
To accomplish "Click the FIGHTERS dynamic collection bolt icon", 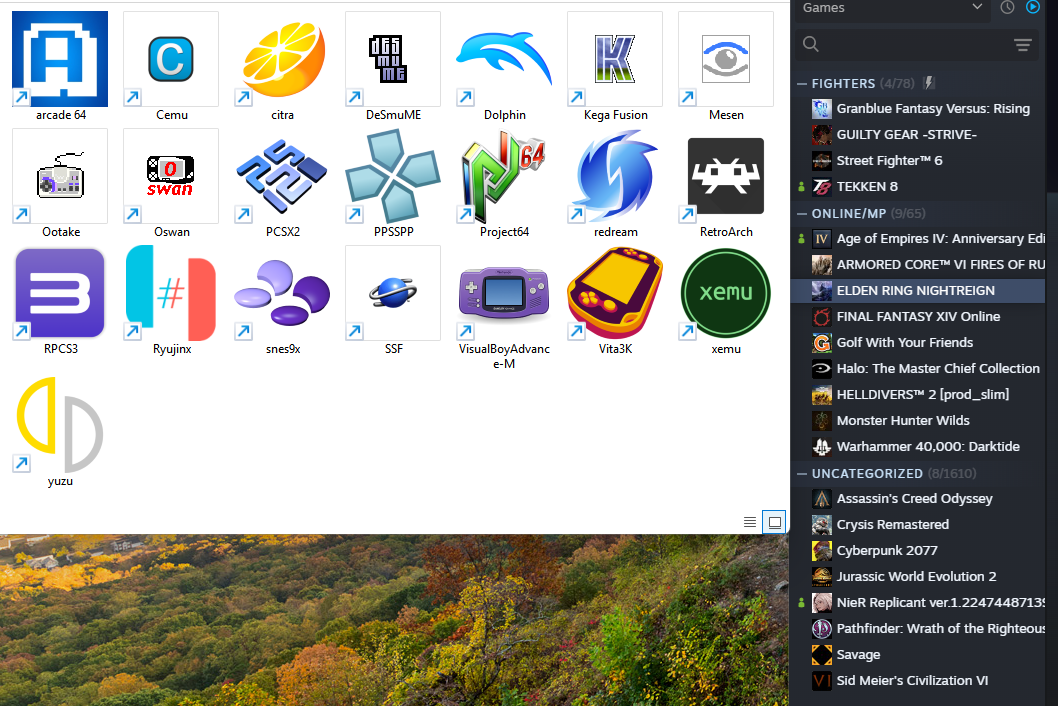I will click(x=929, y=83).
